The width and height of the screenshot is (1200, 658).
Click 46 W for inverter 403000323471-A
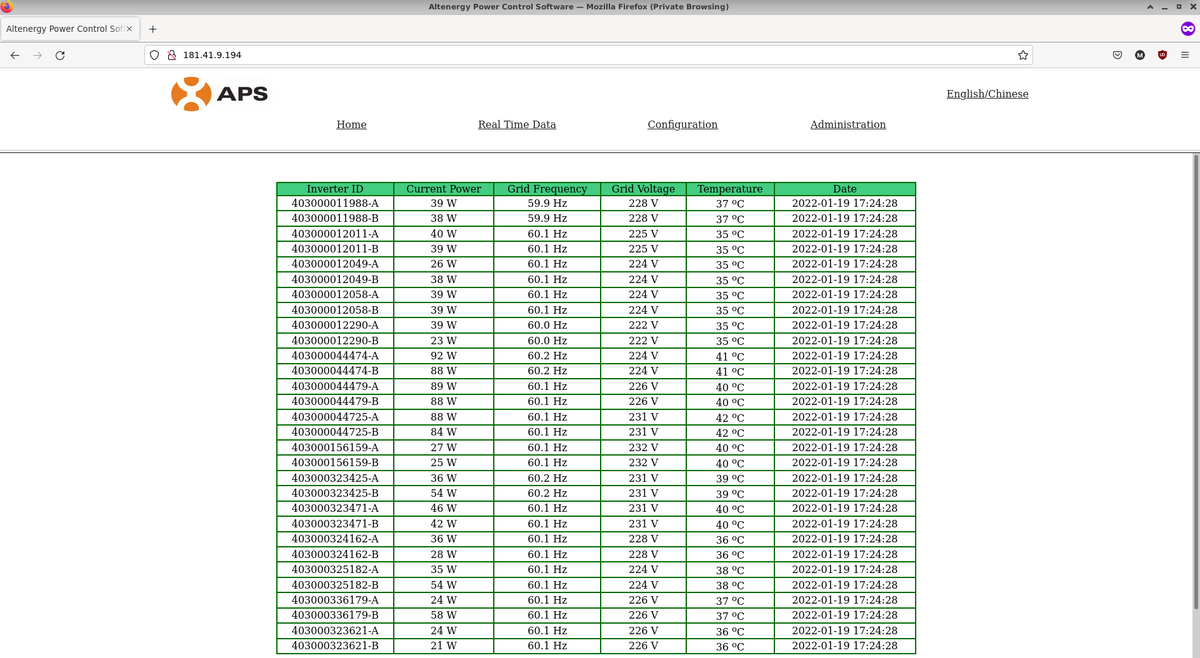click(443, 508)
